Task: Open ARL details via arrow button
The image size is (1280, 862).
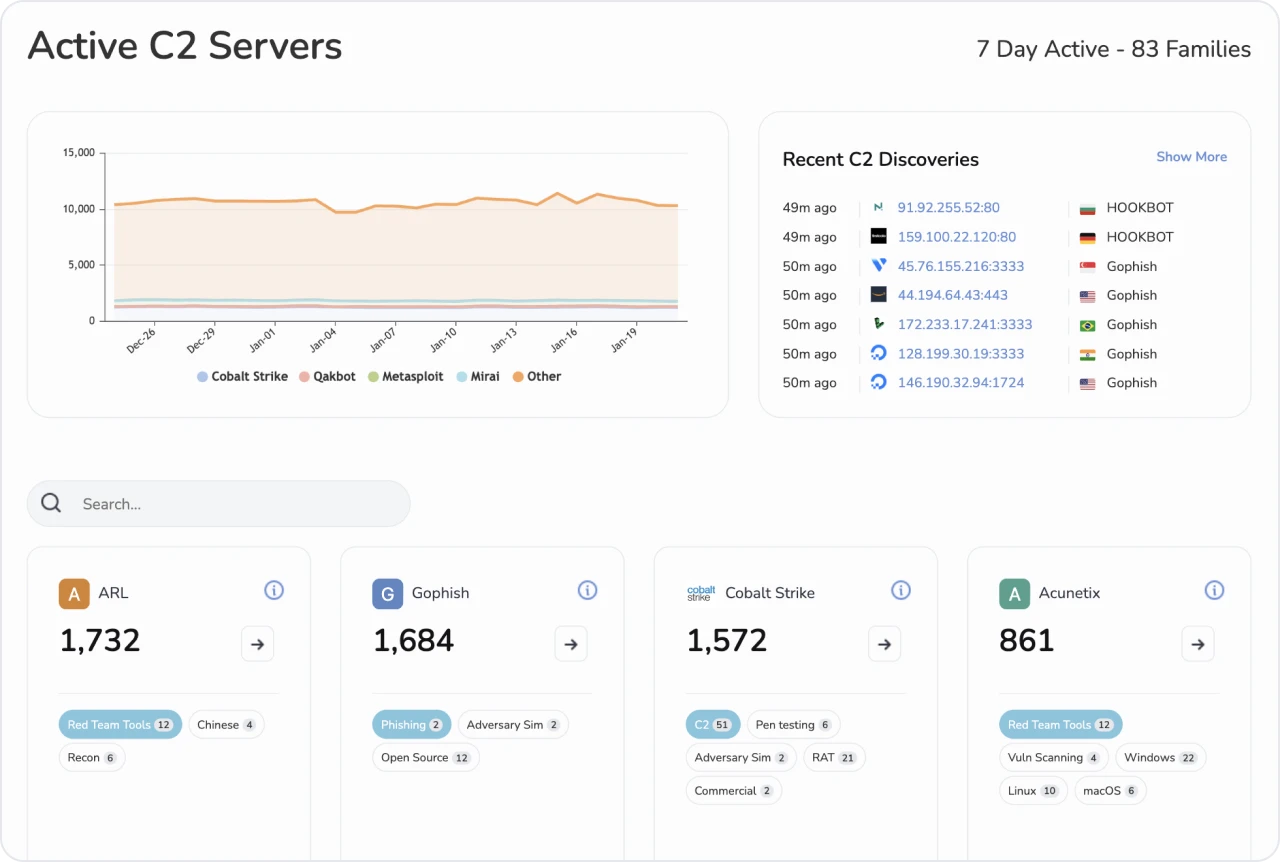Action: click(257, 644)
